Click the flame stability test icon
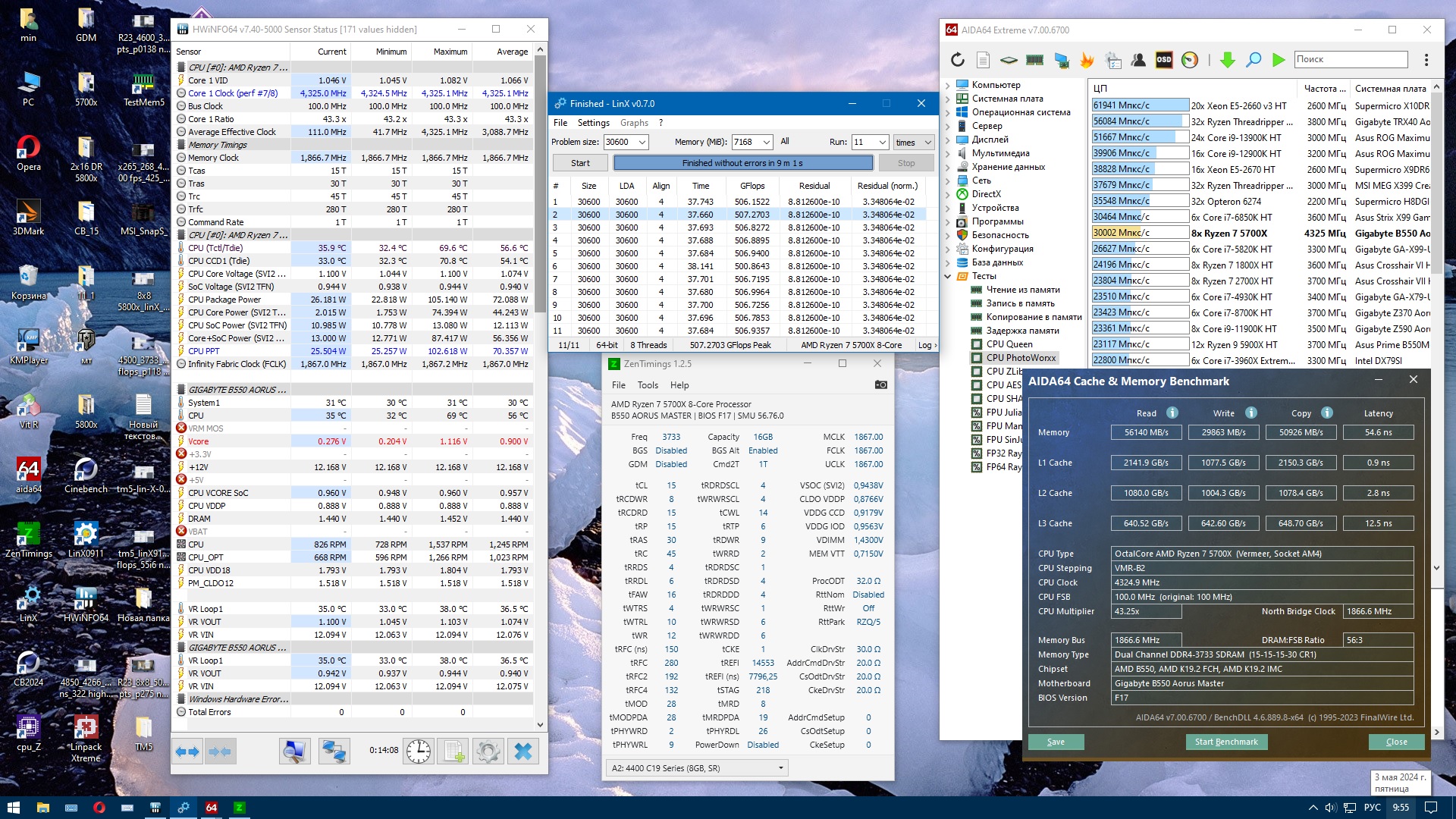The height and width of the screenshot is (819, 1456). tap(1087, 59)
